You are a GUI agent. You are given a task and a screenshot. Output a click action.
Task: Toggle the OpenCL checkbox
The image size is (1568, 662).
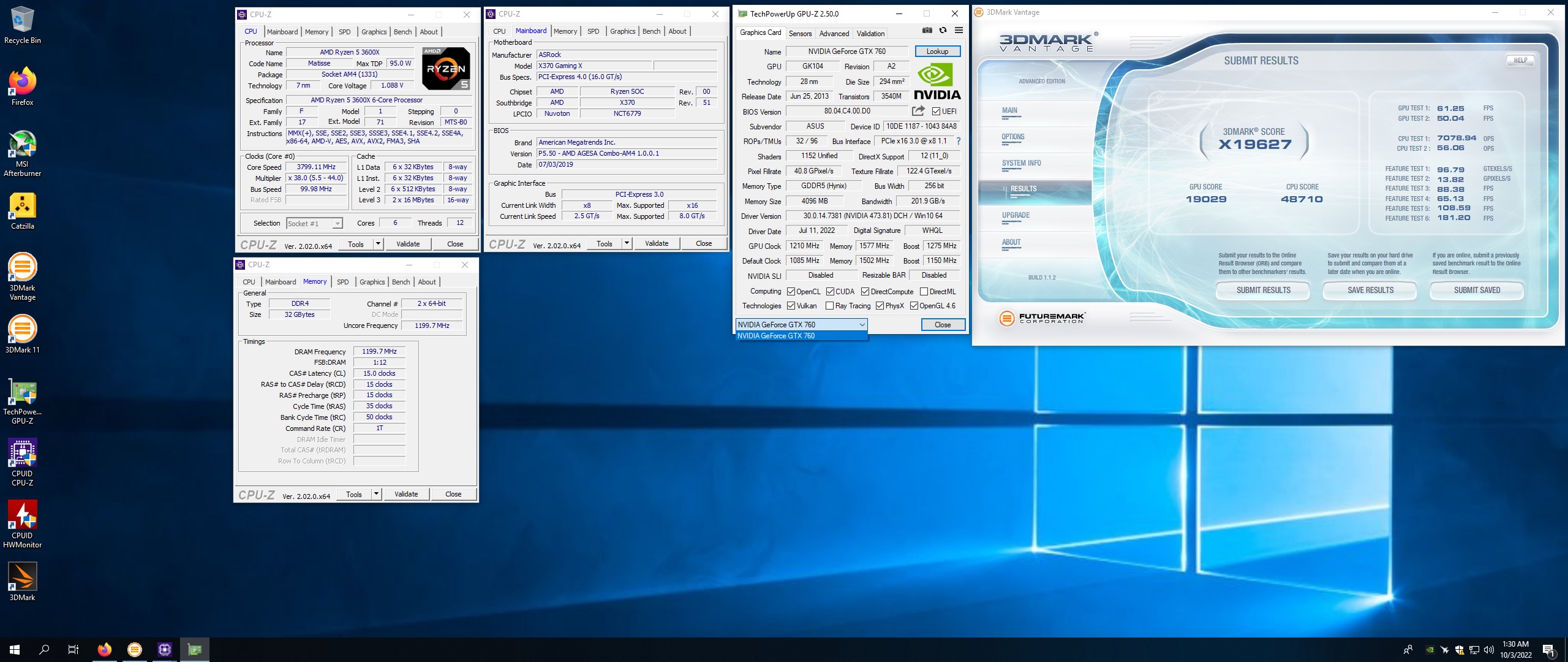click(791, 292)
